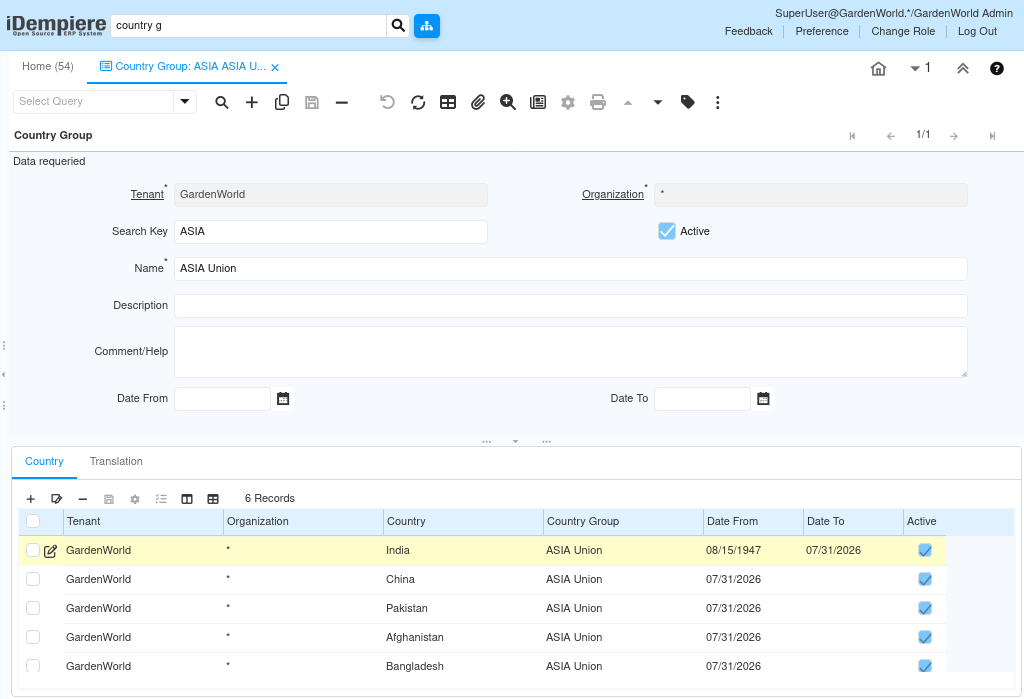Click detail toolbar edit record icon
The height and width of the screenshot is (699, 1024).
point(57,499)
